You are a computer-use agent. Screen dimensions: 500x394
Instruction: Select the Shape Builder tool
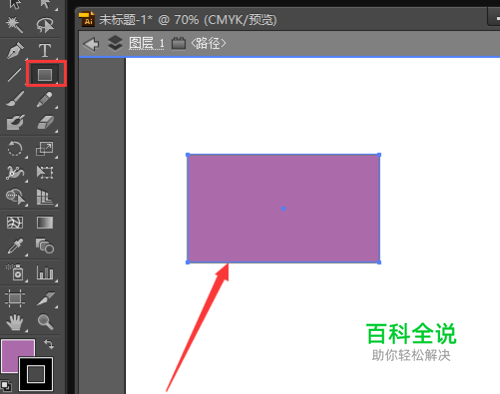[15, 197]
